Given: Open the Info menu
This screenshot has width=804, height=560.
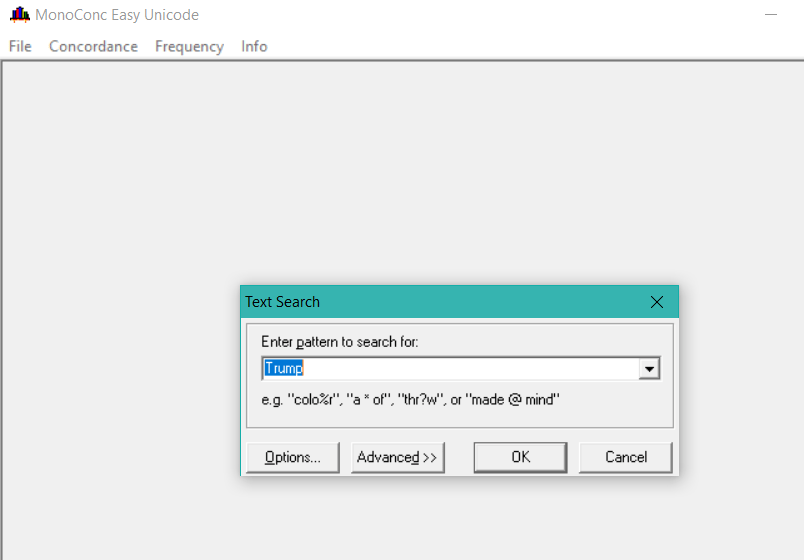Looking at the screenshot, I should [254, 46].
